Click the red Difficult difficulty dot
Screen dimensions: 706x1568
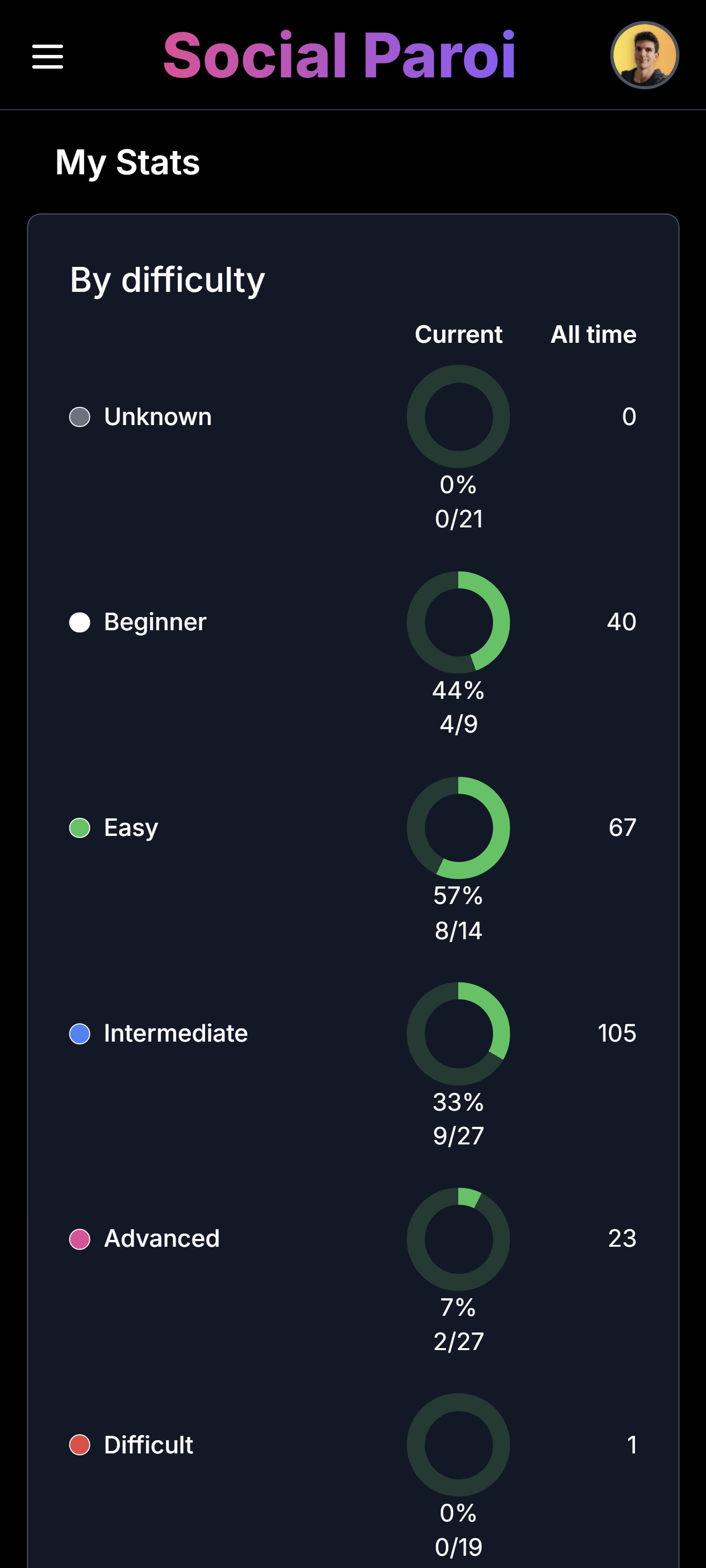[80, 1445]
